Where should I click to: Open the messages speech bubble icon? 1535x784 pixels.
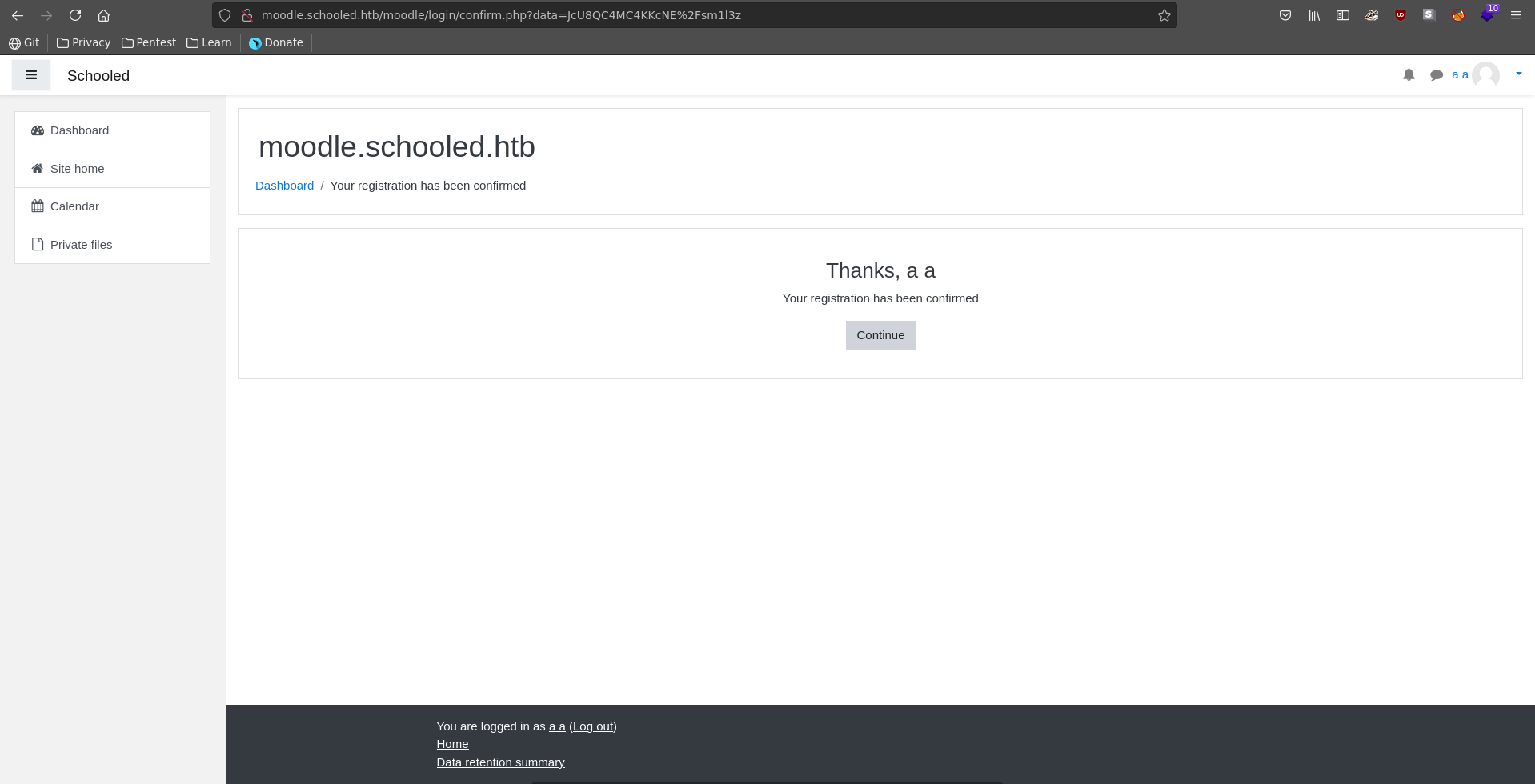click(x=1437, y=75)
